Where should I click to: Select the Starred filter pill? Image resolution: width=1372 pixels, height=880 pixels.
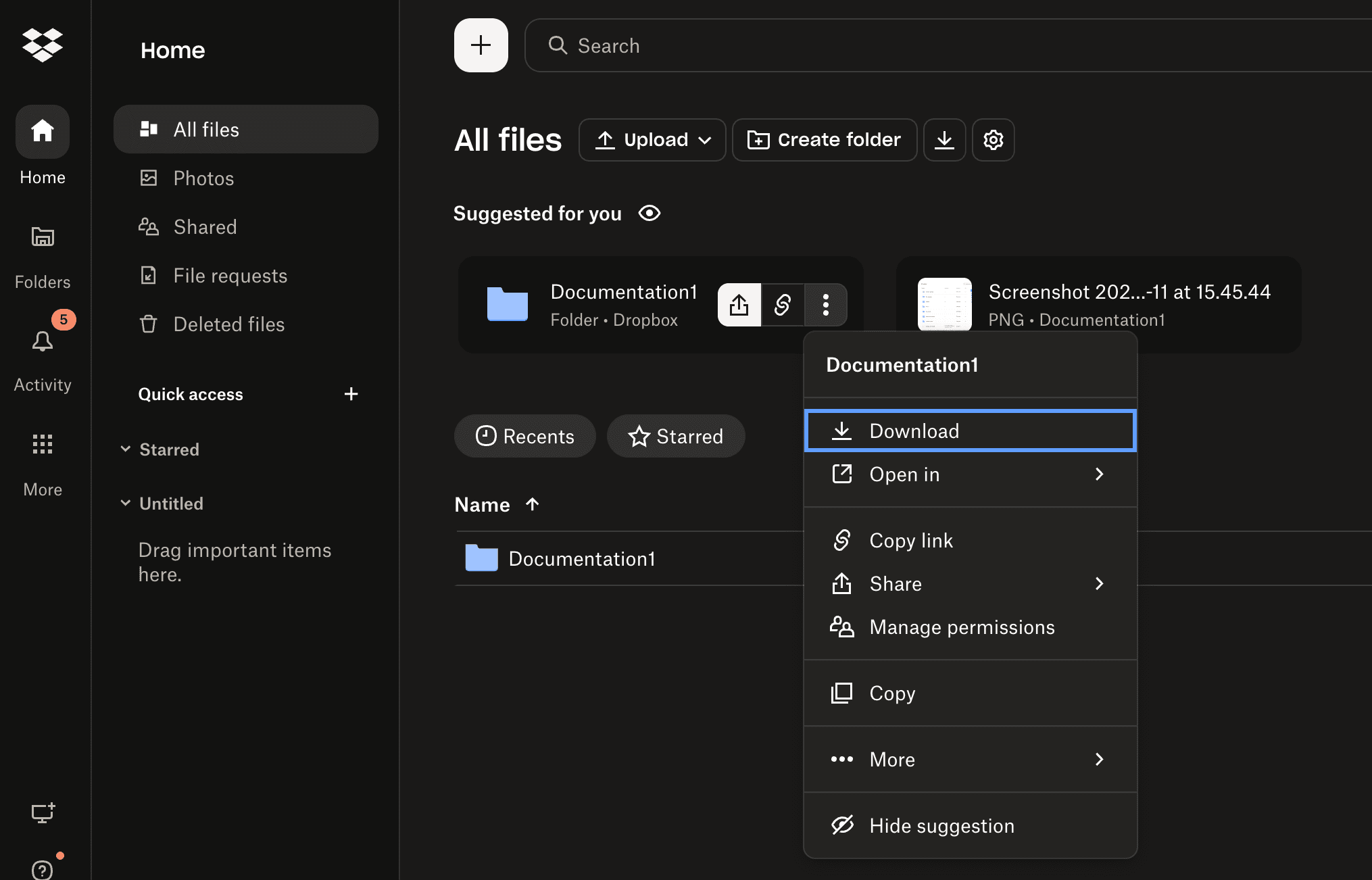(x=676, y=436)
